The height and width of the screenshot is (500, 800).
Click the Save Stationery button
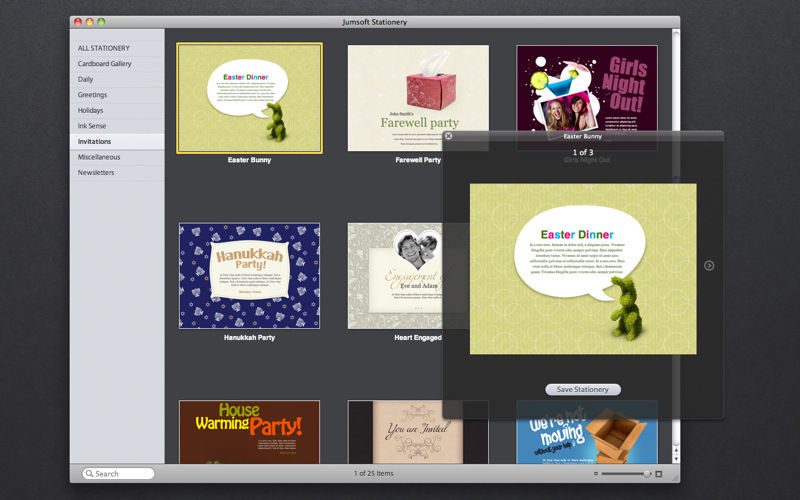[583, 389]
